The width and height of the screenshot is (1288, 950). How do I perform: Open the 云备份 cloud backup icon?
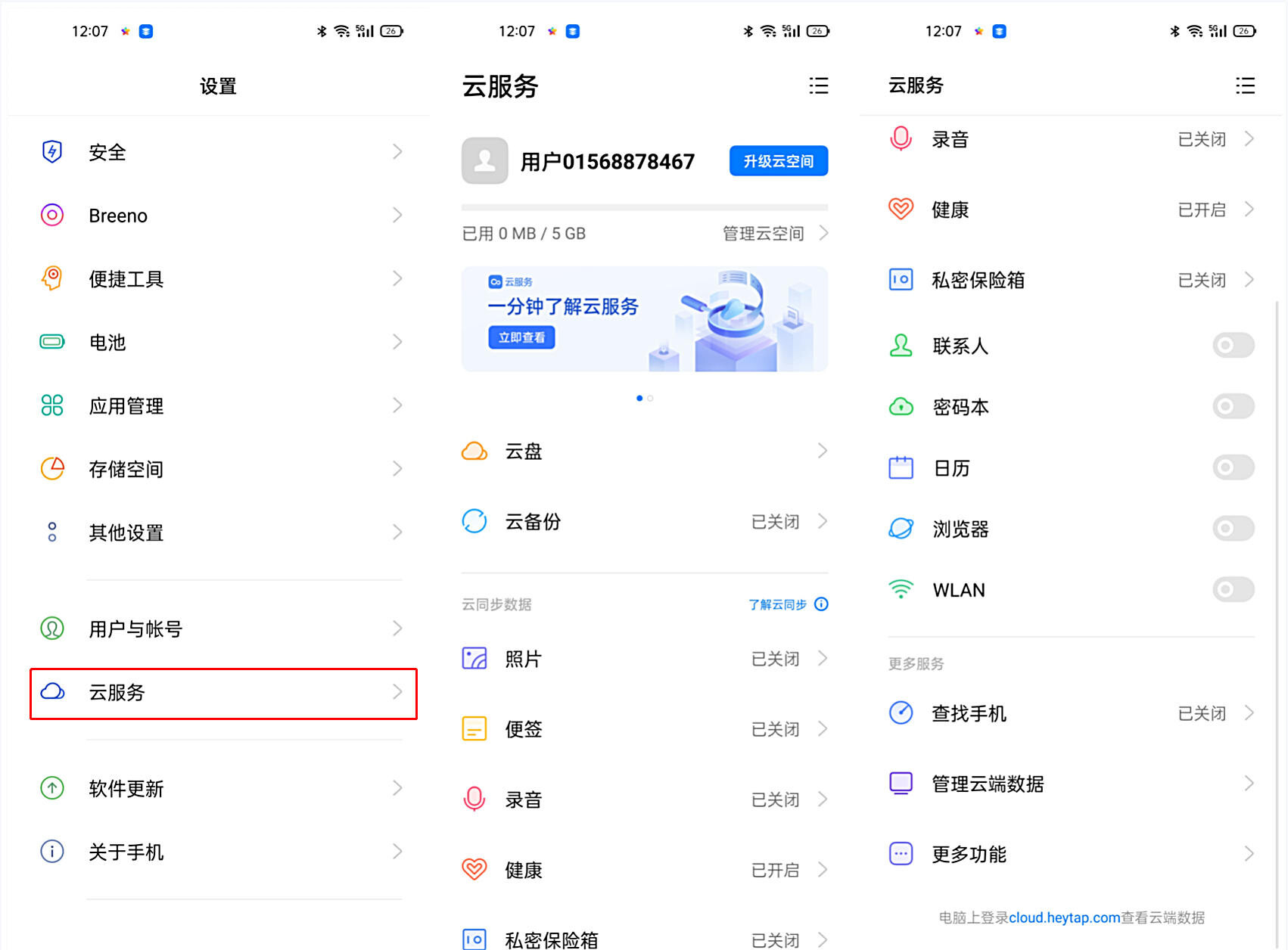(x=474, y=520)
